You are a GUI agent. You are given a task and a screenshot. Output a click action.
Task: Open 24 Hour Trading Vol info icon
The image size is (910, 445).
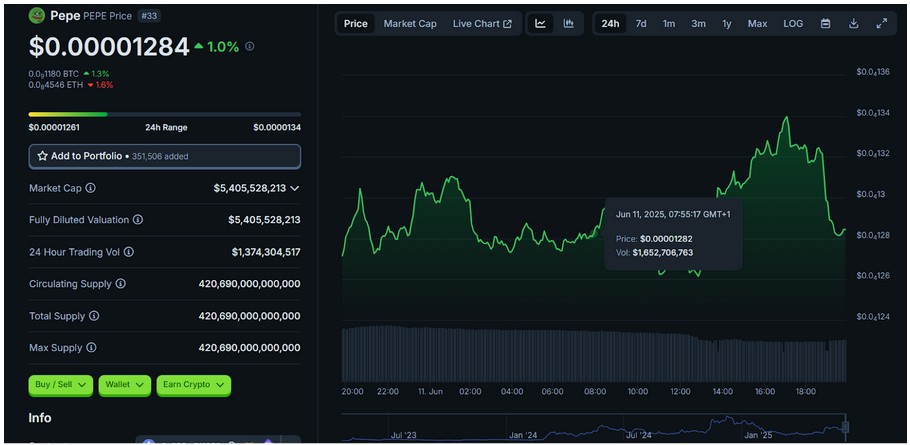pyautogui.click(x=129, y=252)
